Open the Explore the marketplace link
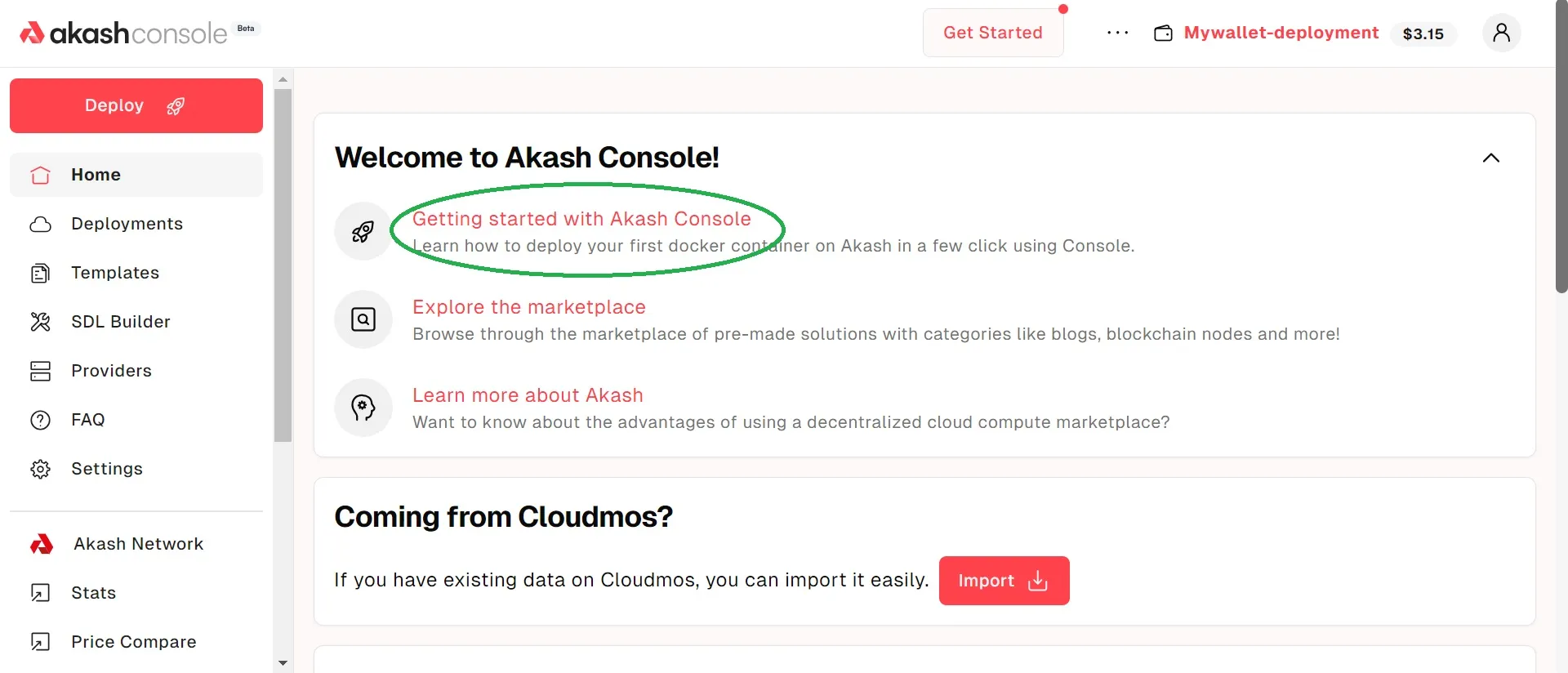Image resolution: width=1568 pixels, height=673 pixels. click(528, 307)
